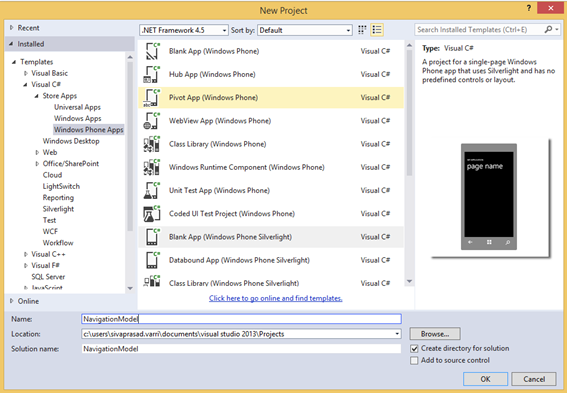
Task: Select Blank App (Windows Phone Silverlight) row text
Action: (x=230, y=237)
